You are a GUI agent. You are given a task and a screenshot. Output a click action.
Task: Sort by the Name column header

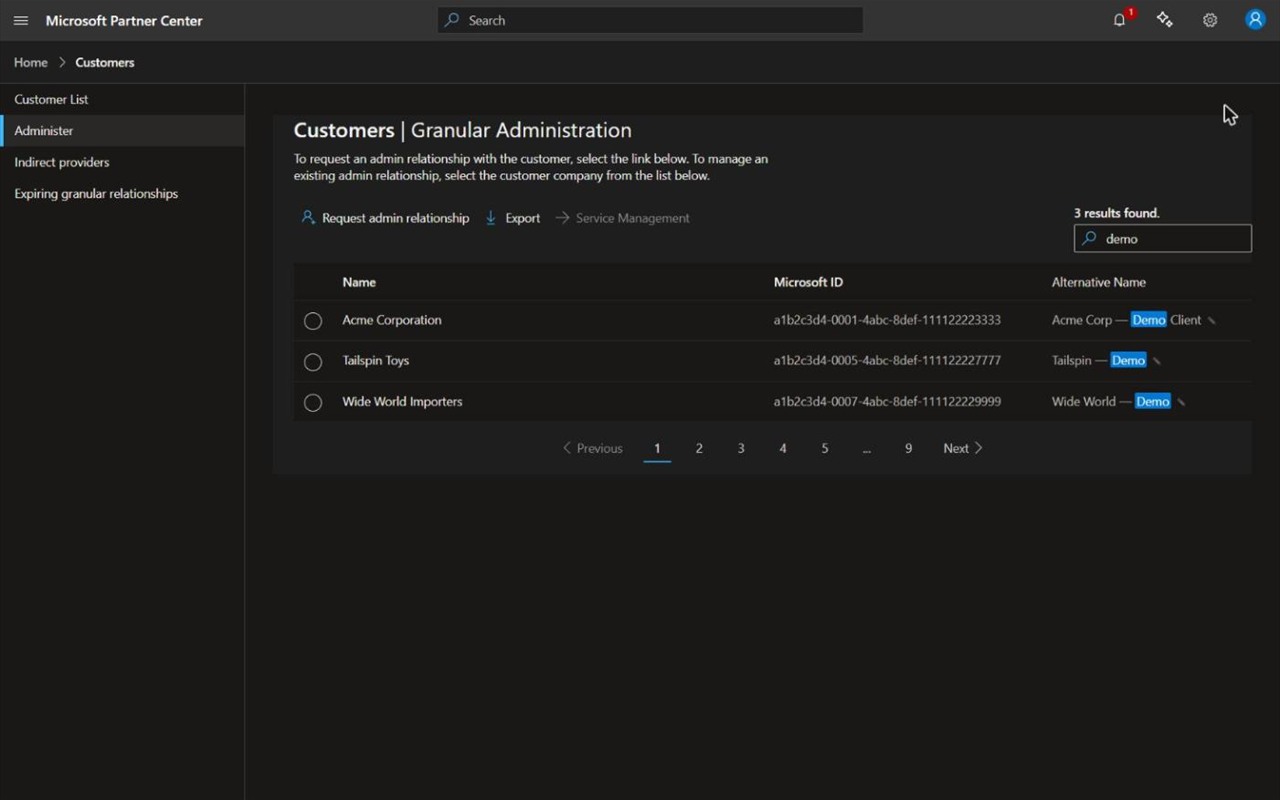359,282
